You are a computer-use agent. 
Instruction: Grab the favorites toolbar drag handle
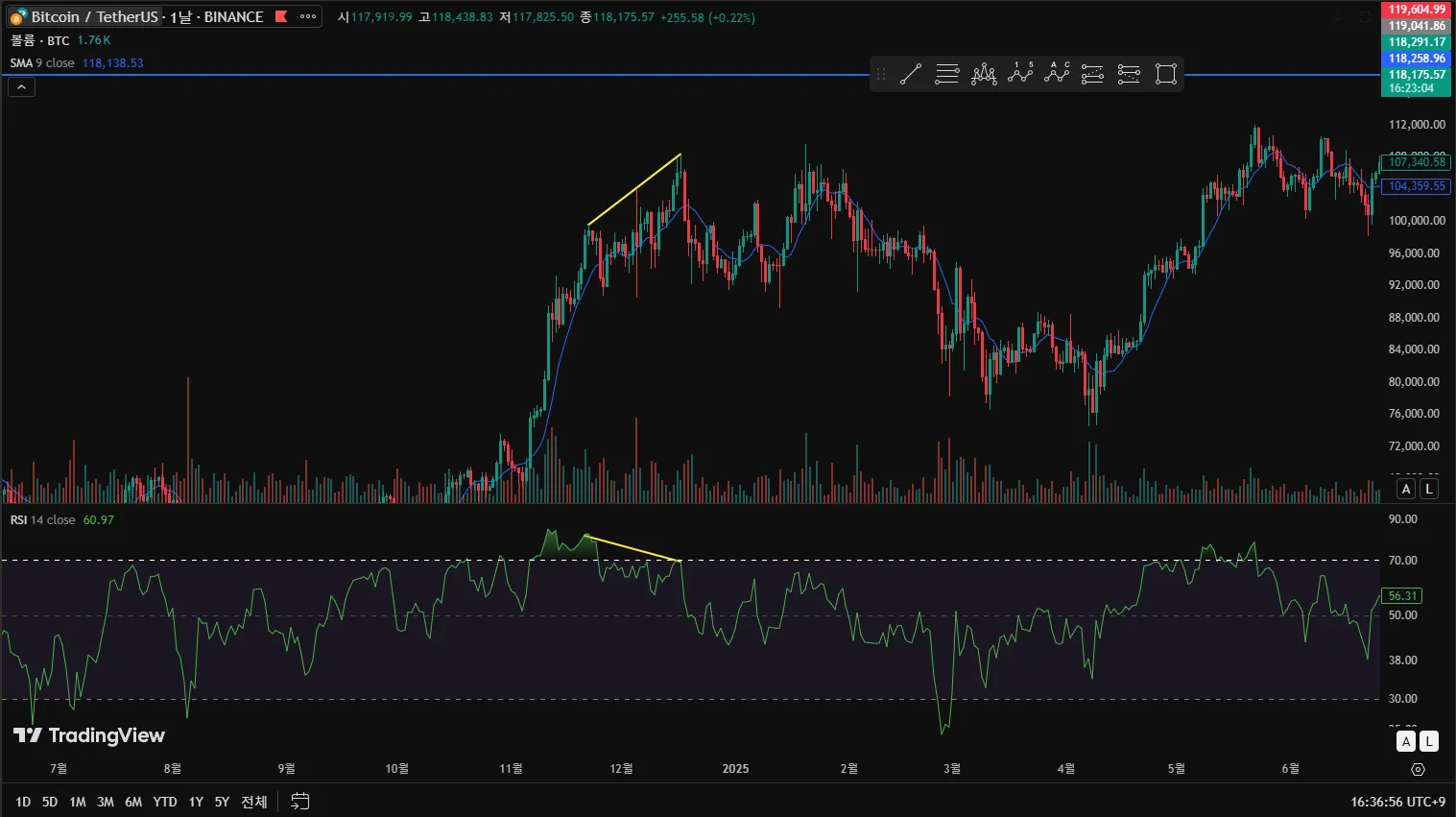pyautogui.click(x=881, y=74)
